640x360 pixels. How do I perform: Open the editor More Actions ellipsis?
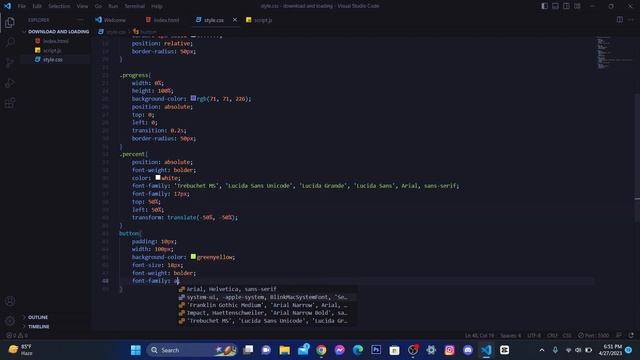tap(631, 20)
